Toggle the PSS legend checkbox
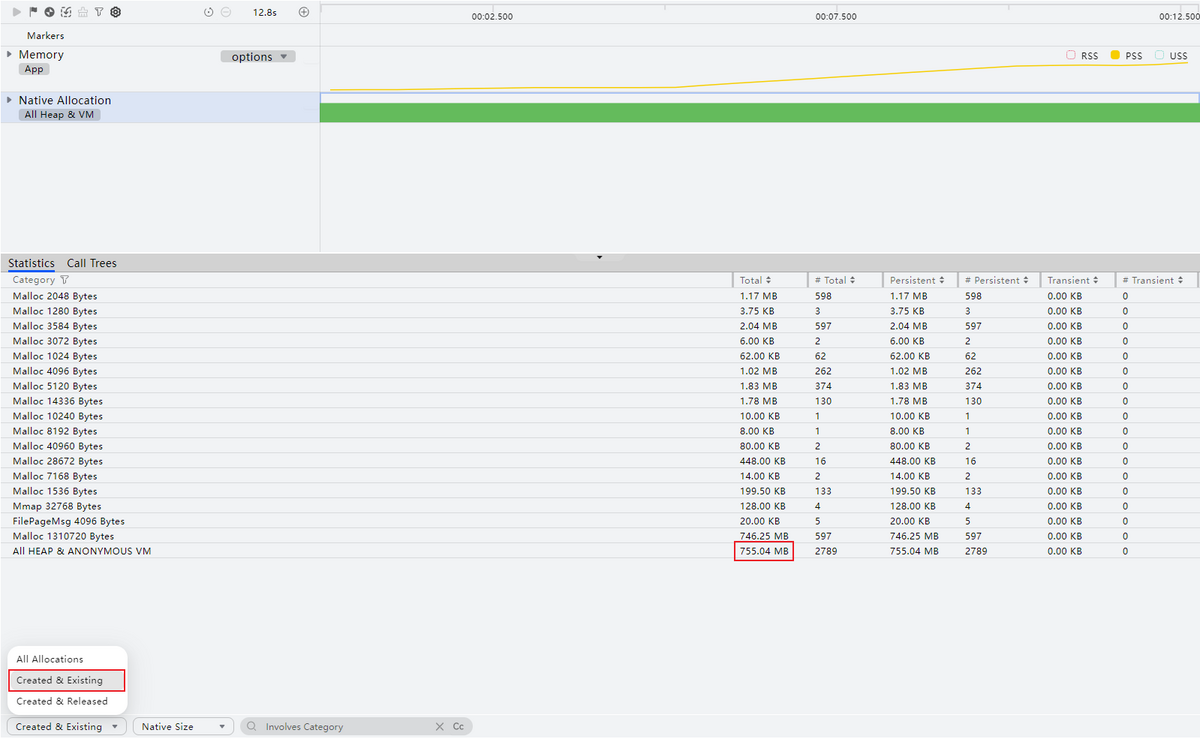Image resolution: width=1200 pixels, height=739 pixels. click(x=1115, y=56)
